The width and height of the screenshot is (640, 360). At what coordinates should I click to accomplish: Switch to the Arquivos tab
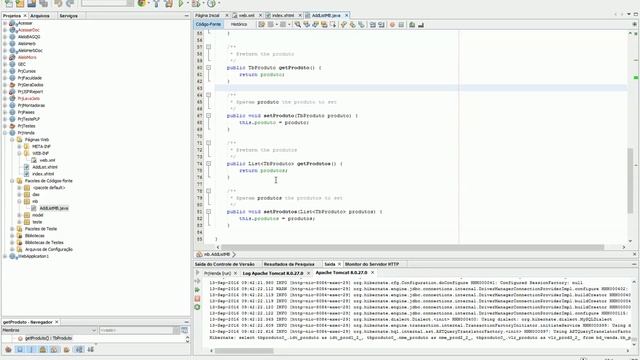[x=40, y=16]
